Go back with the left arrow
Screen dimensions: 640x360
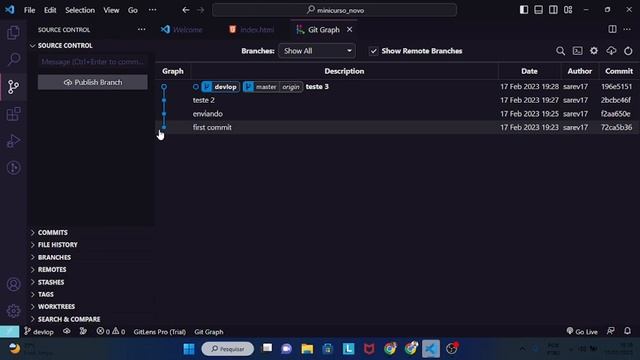186,10
